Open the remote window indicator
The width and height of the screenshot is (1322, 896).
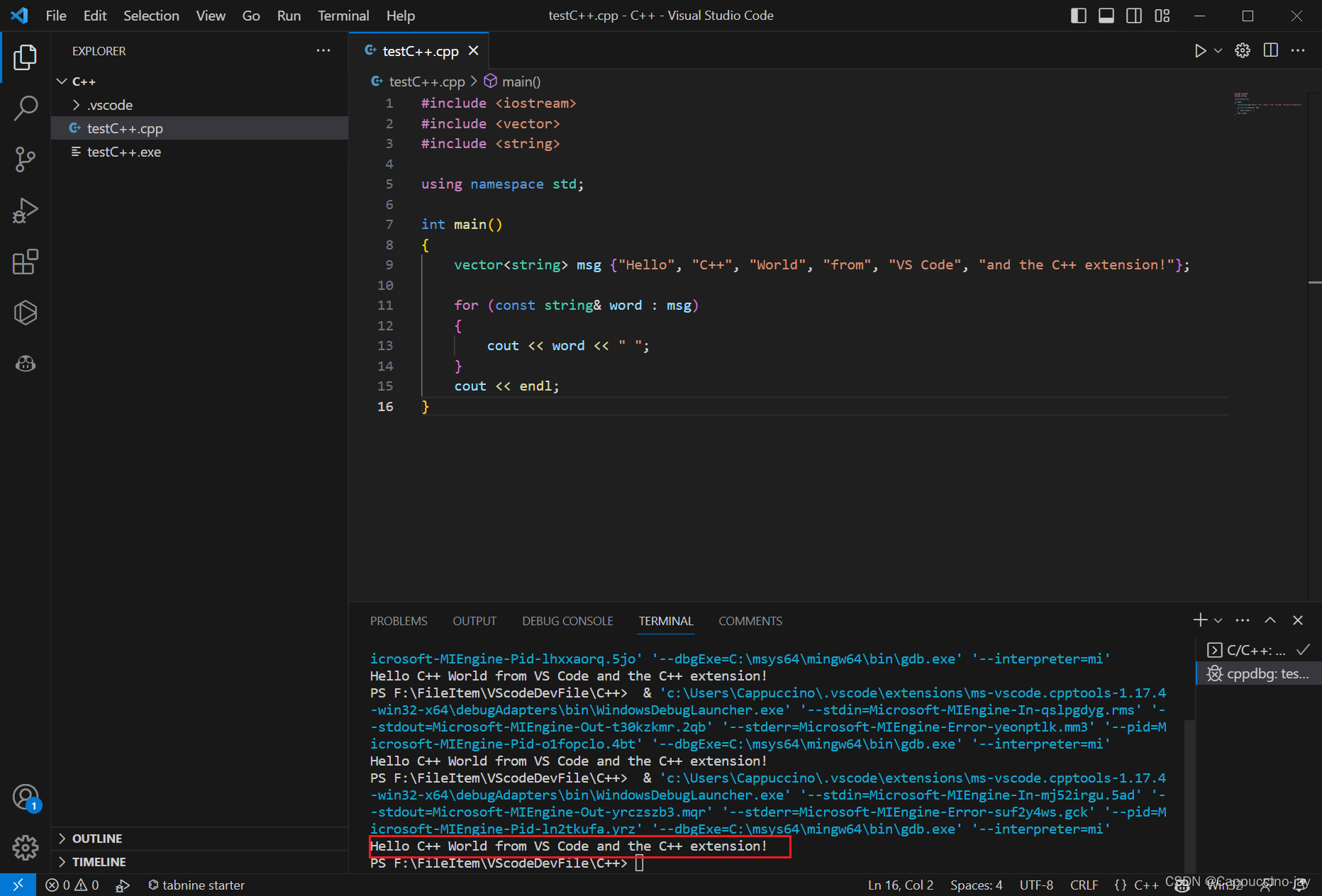tap(18, 885)
